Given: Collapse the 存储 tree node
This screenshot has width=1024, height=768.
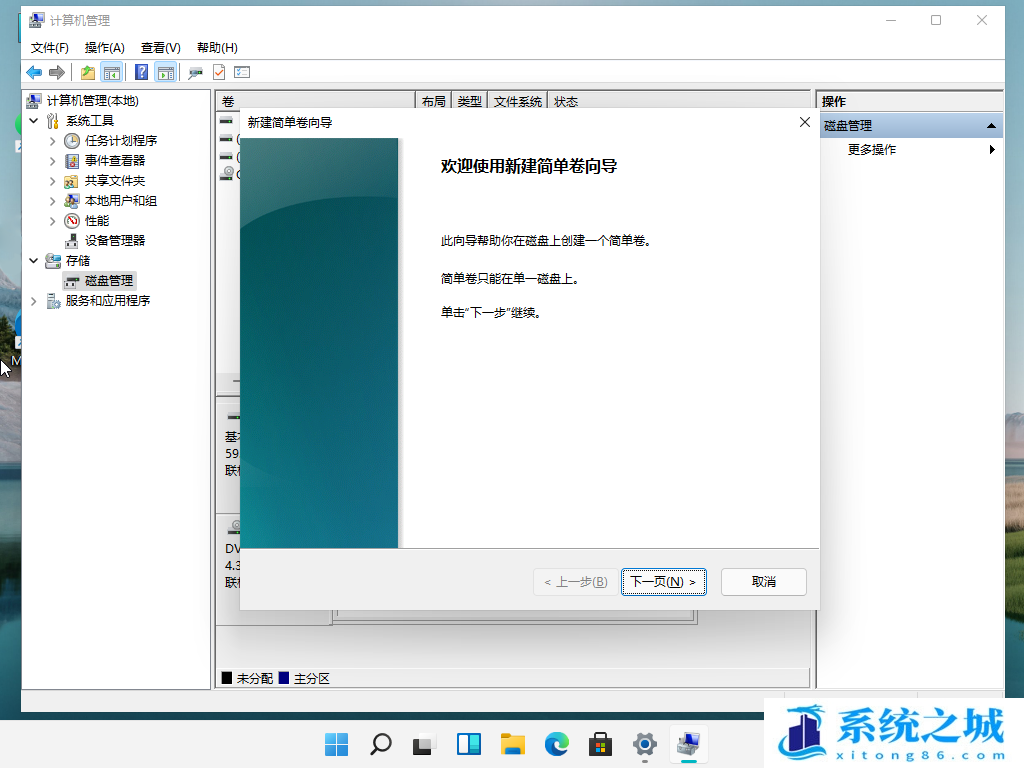Looking at the screenshot, I should 34,261.
